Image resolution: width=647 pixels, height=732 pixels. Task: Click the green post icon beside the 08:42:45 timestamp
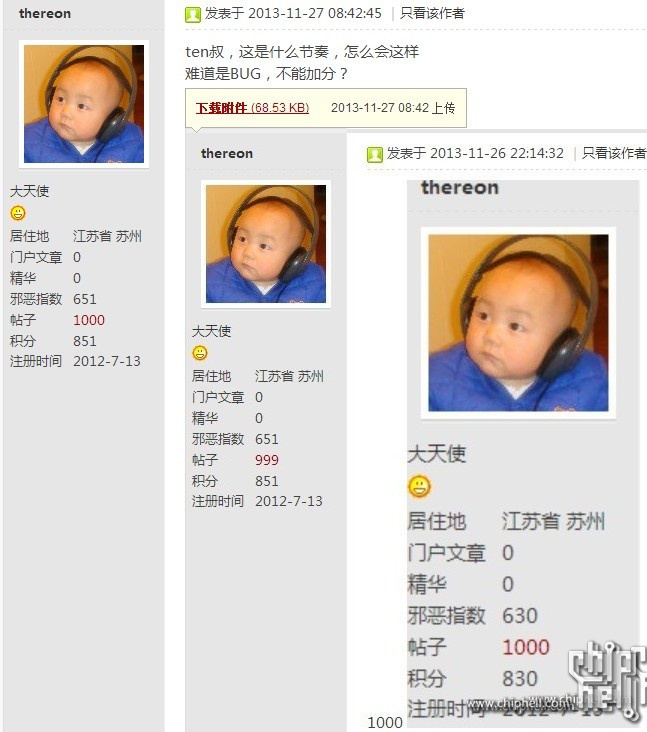tap(192, 14)
